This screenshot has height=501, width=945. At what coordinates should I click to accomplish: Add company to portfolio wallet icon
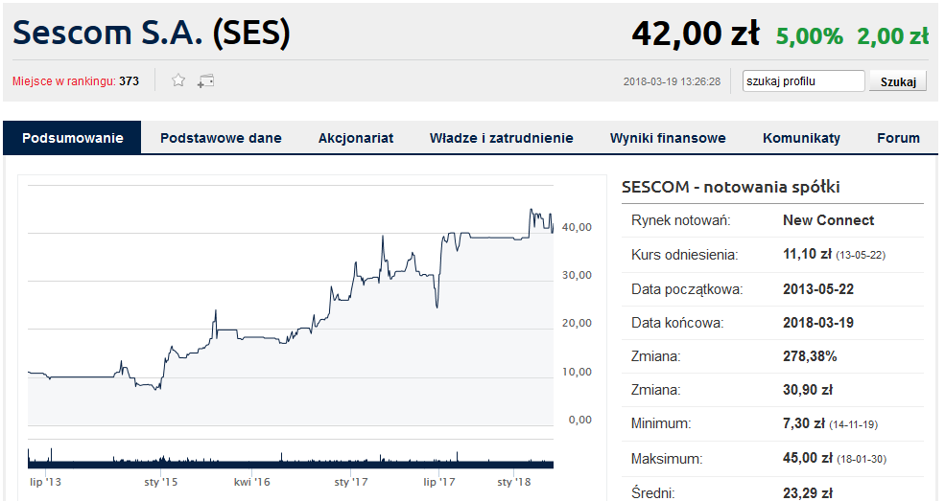pos(206,81)
